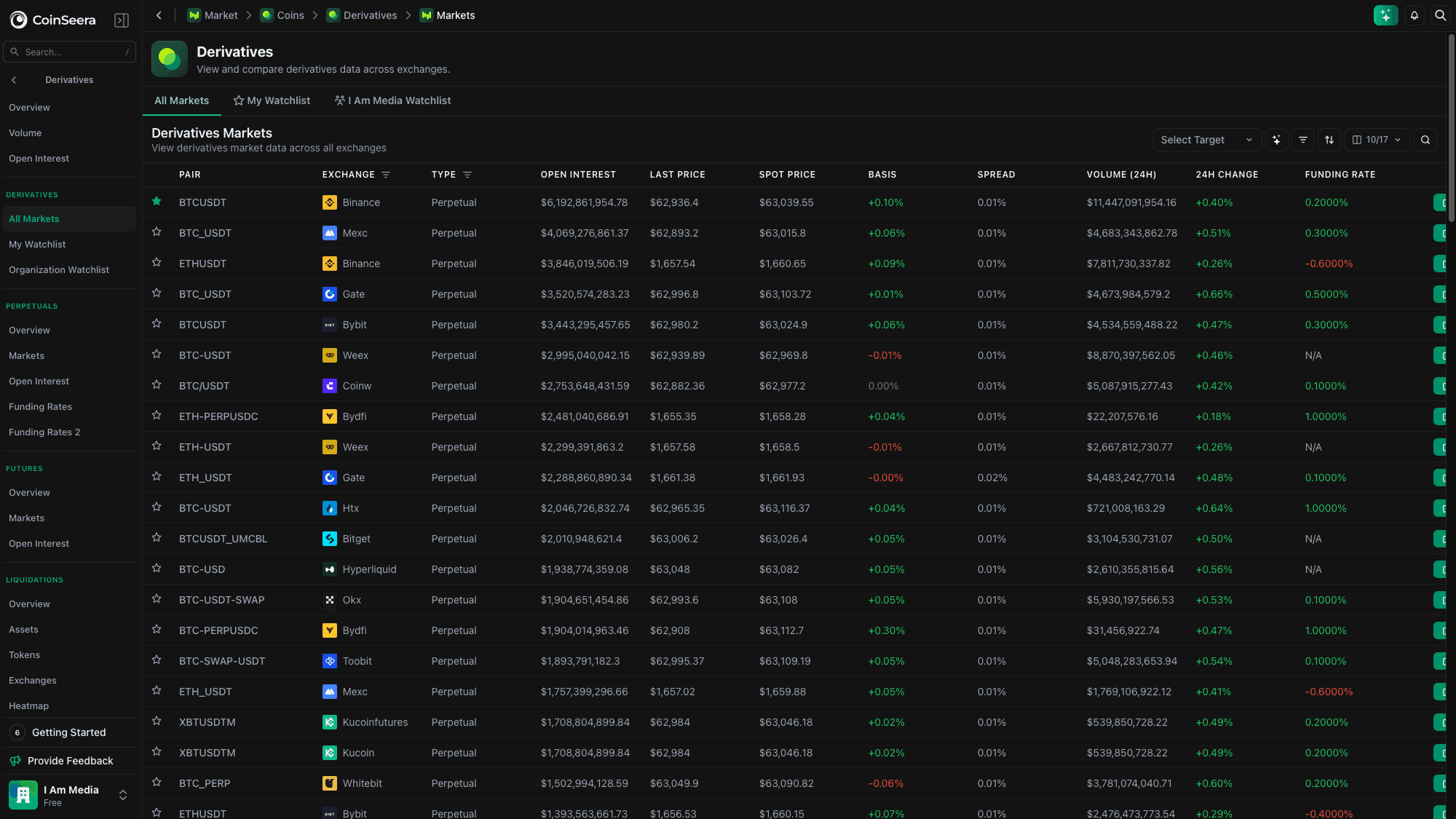
Task: Open table sort options icon
Action: tap(1329, 140)
